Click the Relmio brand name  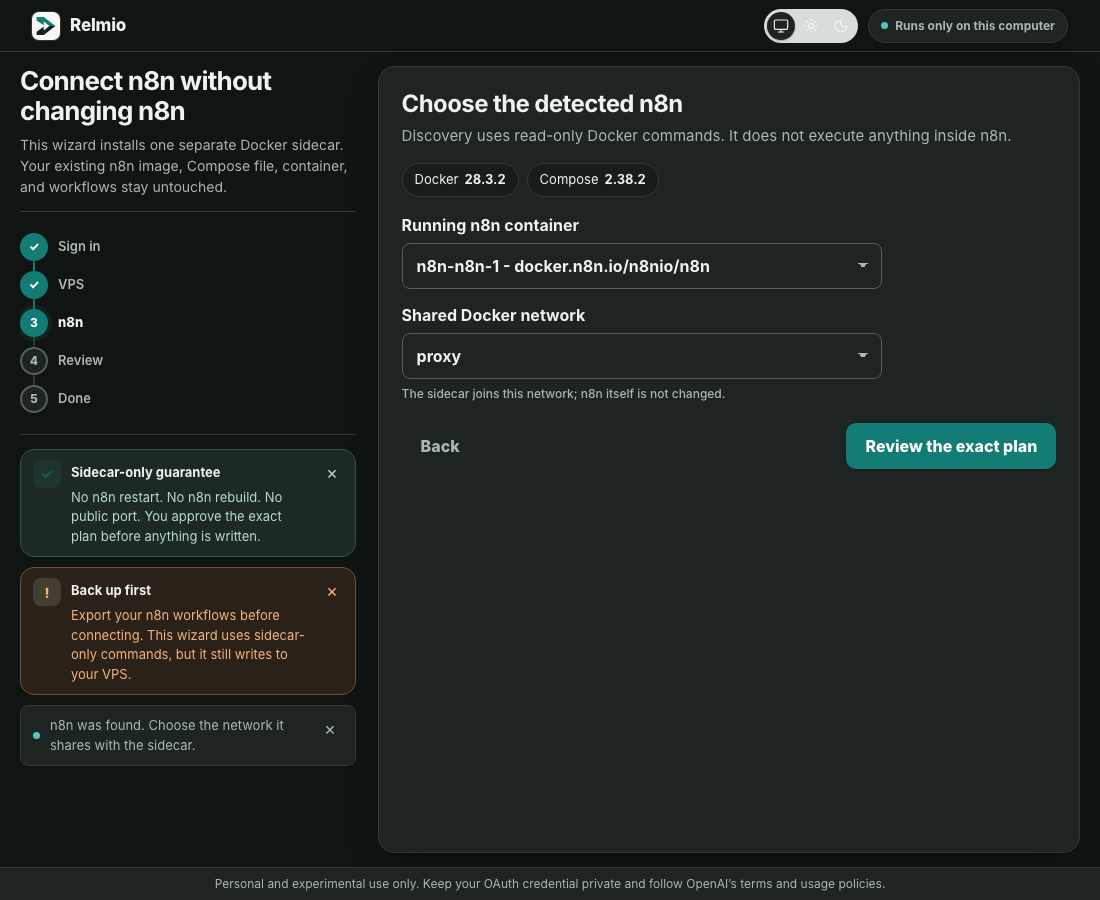tap(98, 25)
